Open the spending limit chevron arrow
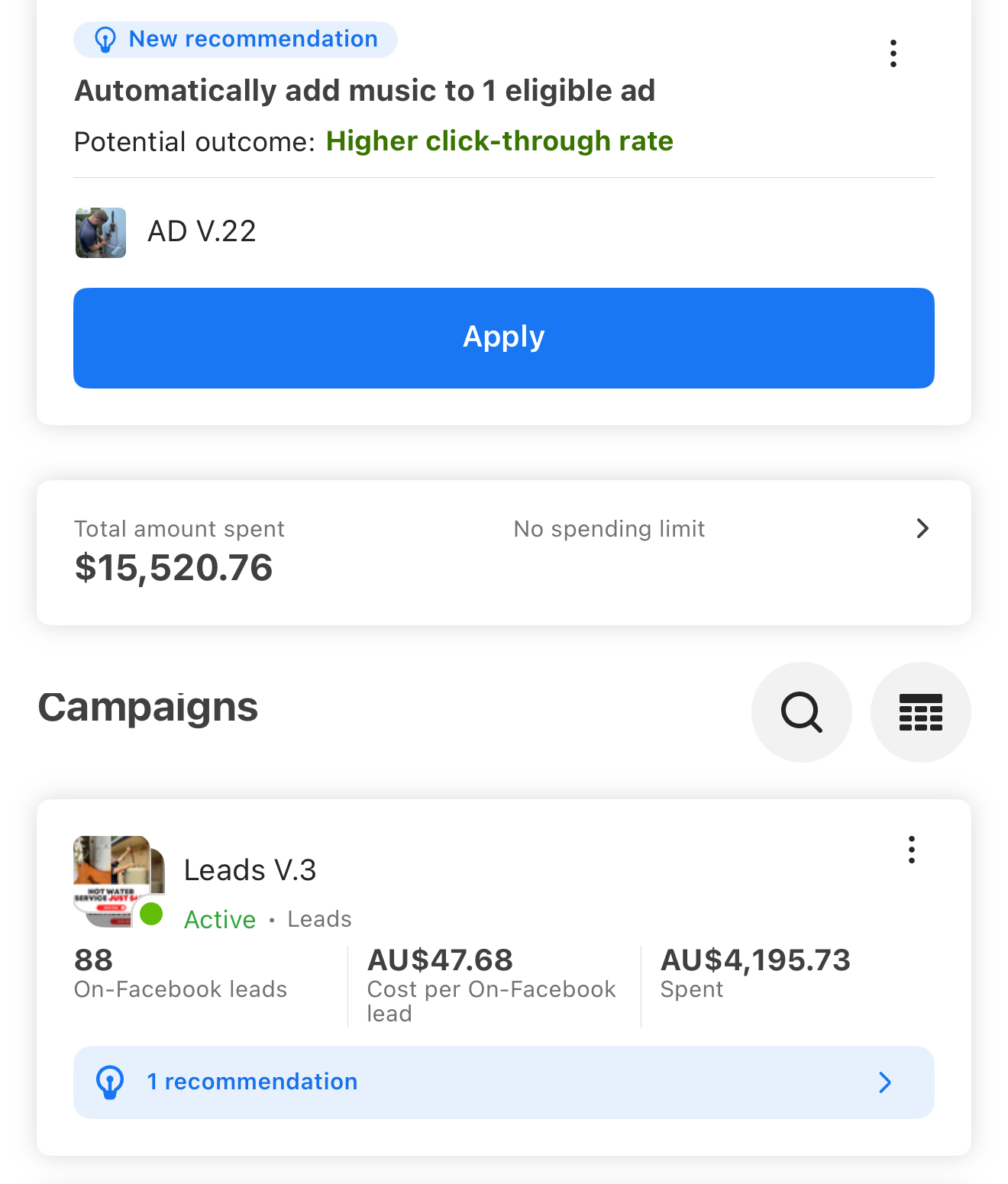Image resolution: width=1008 pixels, height=1184 pixels. [x=922, y=528]
